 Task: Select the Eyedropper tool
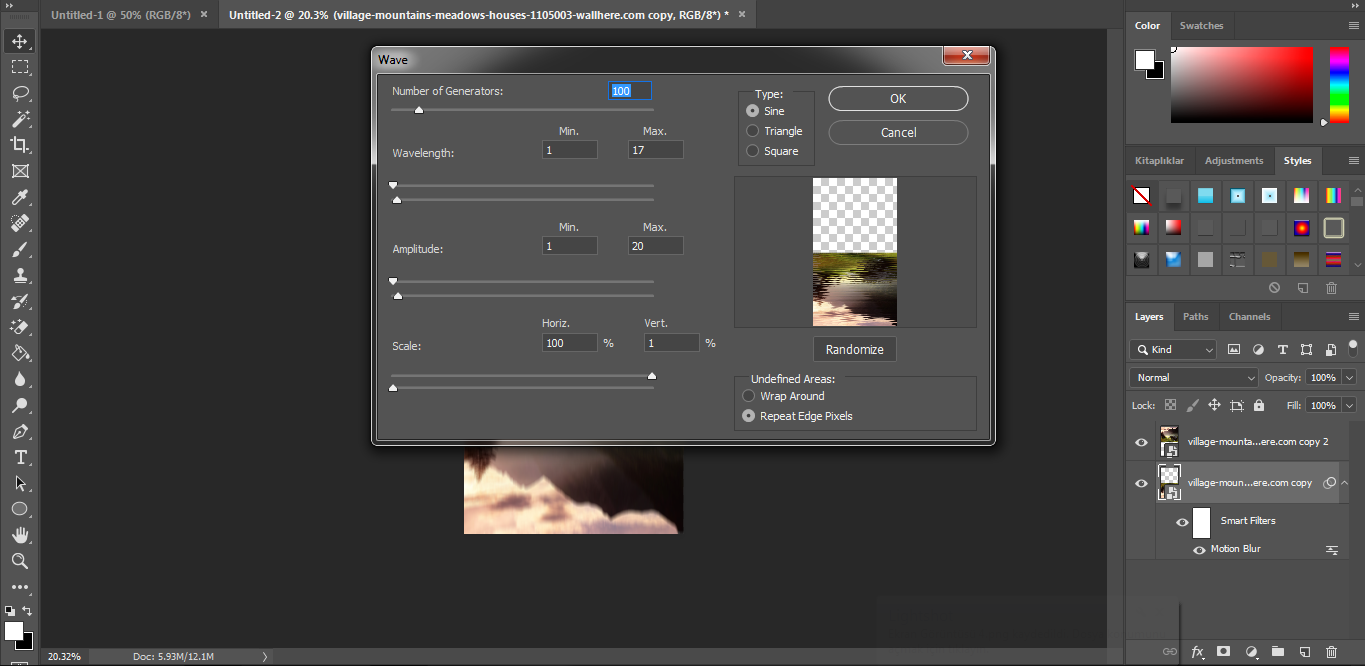(20, 197)
